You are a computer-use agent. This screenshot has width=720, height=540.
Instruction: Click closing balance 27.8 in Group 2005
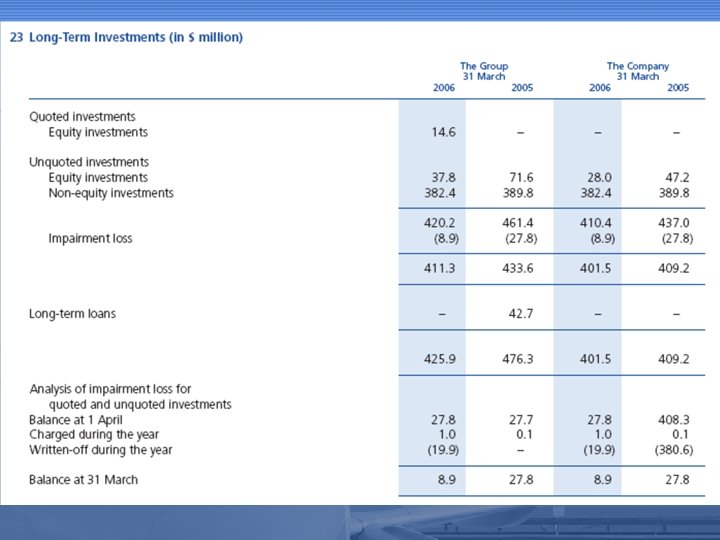[x=522, y=480]
